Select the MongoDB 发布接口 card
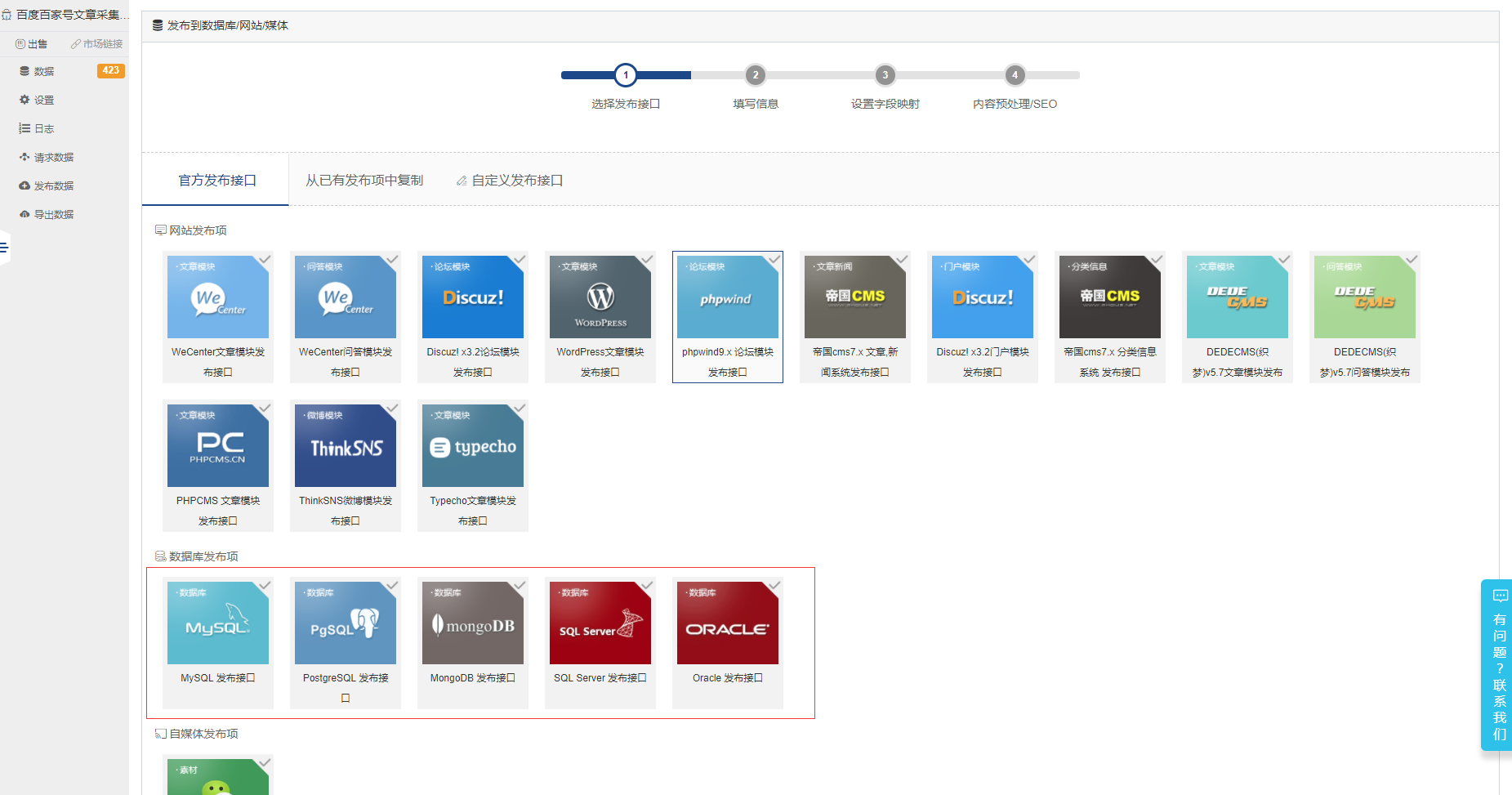Image resolution: width=1512 pixels, height=795 pixels. (x=473, y=643)
